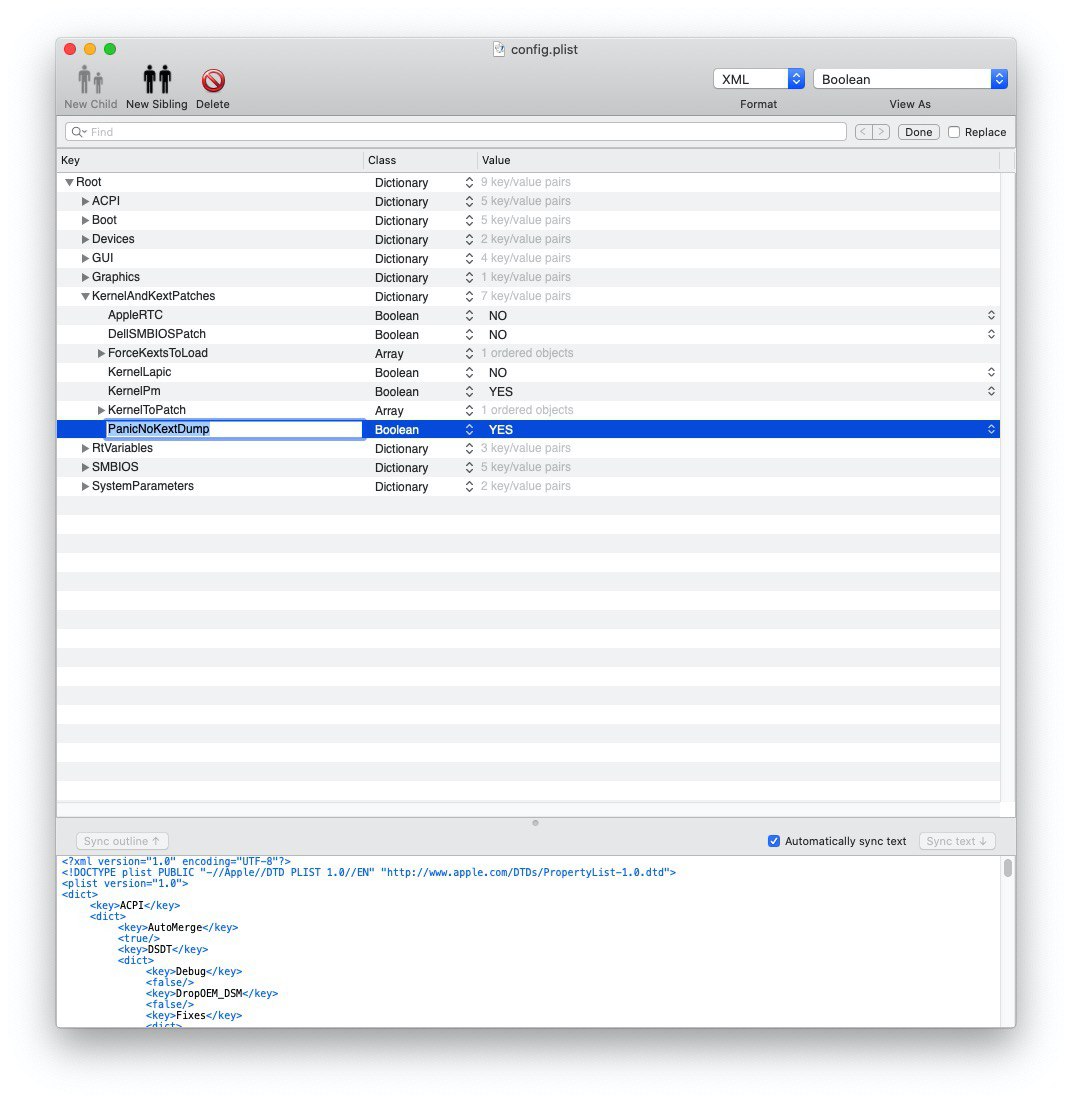Click the Done button
Viewport: 1072px width, 1102px height.
click(x=918, y=132)
